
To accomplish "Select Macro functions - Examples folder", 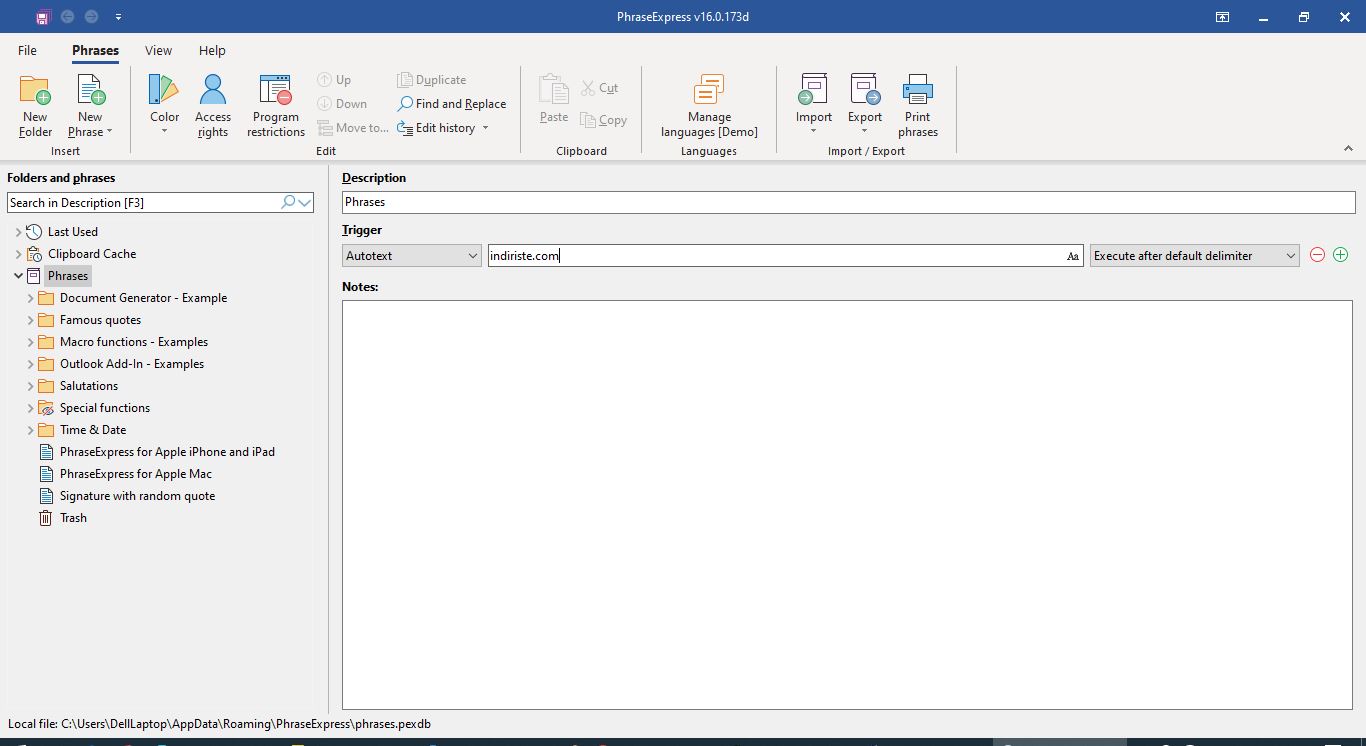I will click(134, 342).
